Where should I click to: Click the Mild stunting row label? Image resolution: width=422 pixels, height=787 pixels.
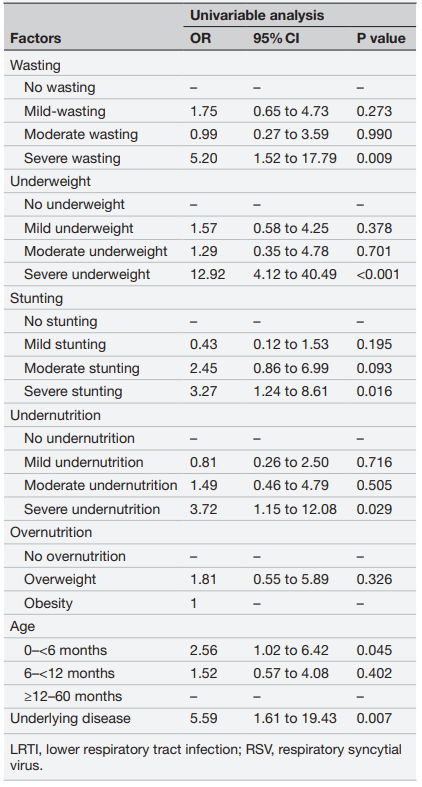[65, 345]
